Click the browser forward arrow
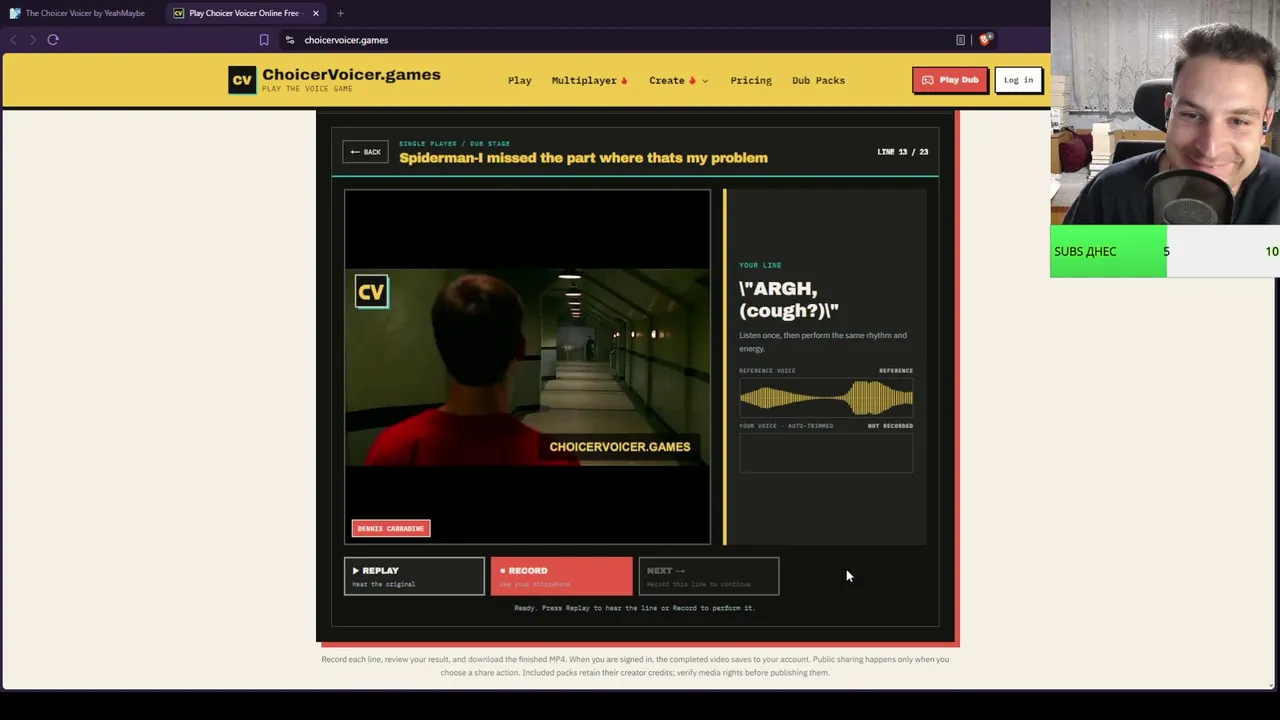Viewport: 1280px width, 720px height. (32, 40)
